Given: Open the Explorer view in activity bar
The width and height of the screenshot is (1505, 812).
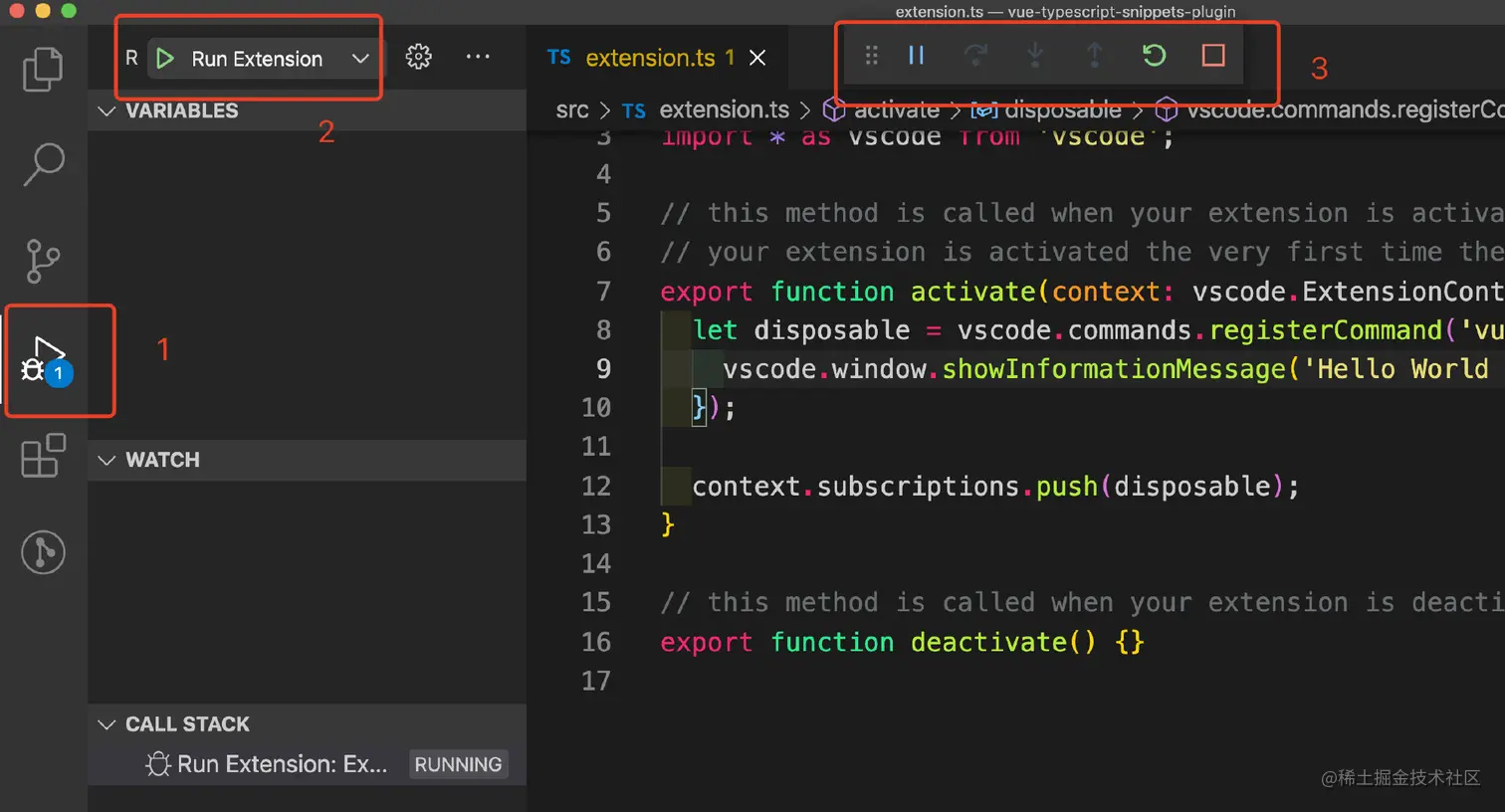Looking at the screenshot, I should (x=43, y=69).
